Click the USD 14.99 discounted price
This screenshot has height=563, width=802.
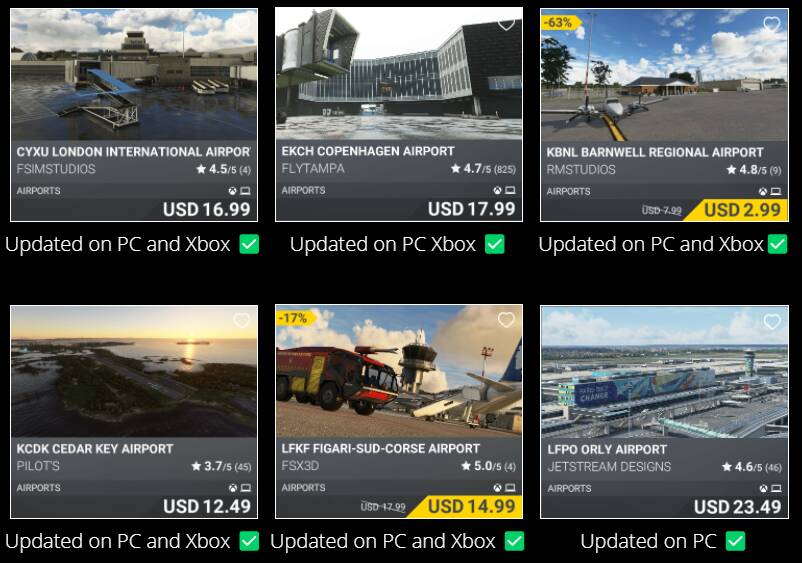(471, 506)
